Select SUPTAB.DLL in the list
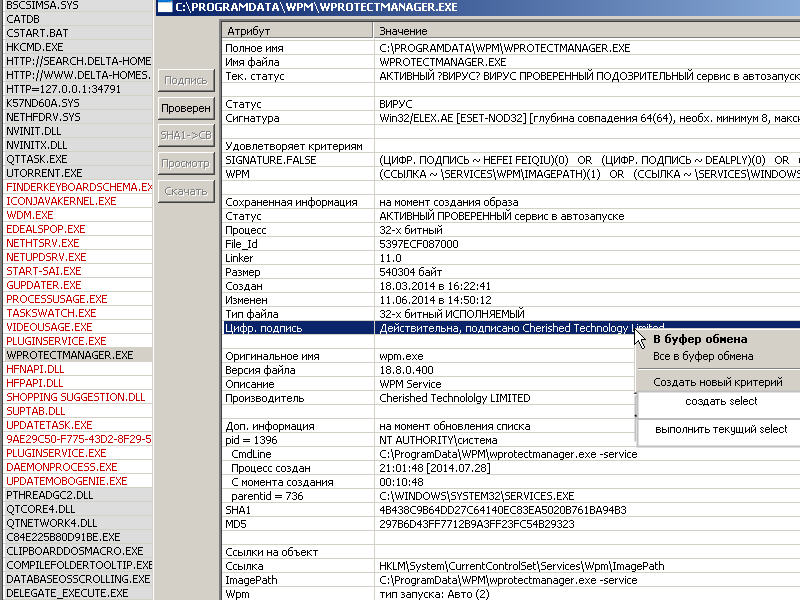This screenshot has height=600, width=800. pos(36,411)
